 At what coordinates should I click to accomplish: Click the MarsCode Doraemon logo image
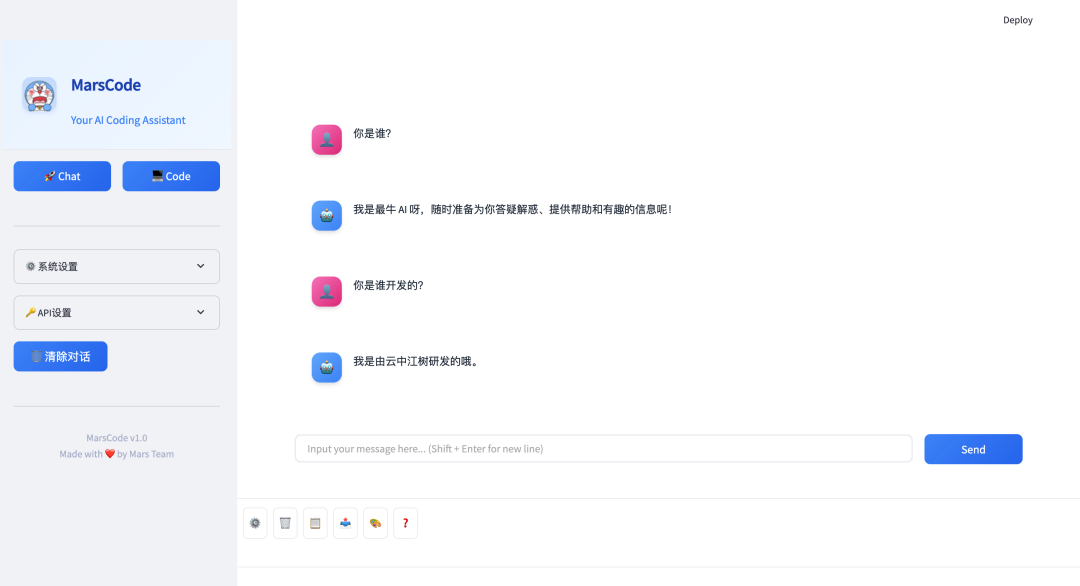39,94
